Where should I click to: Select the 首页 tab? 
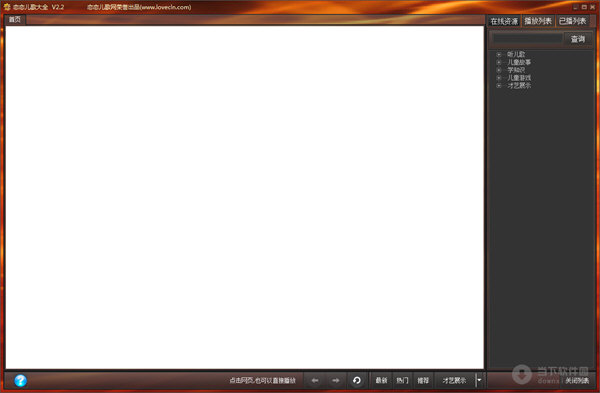15,20
